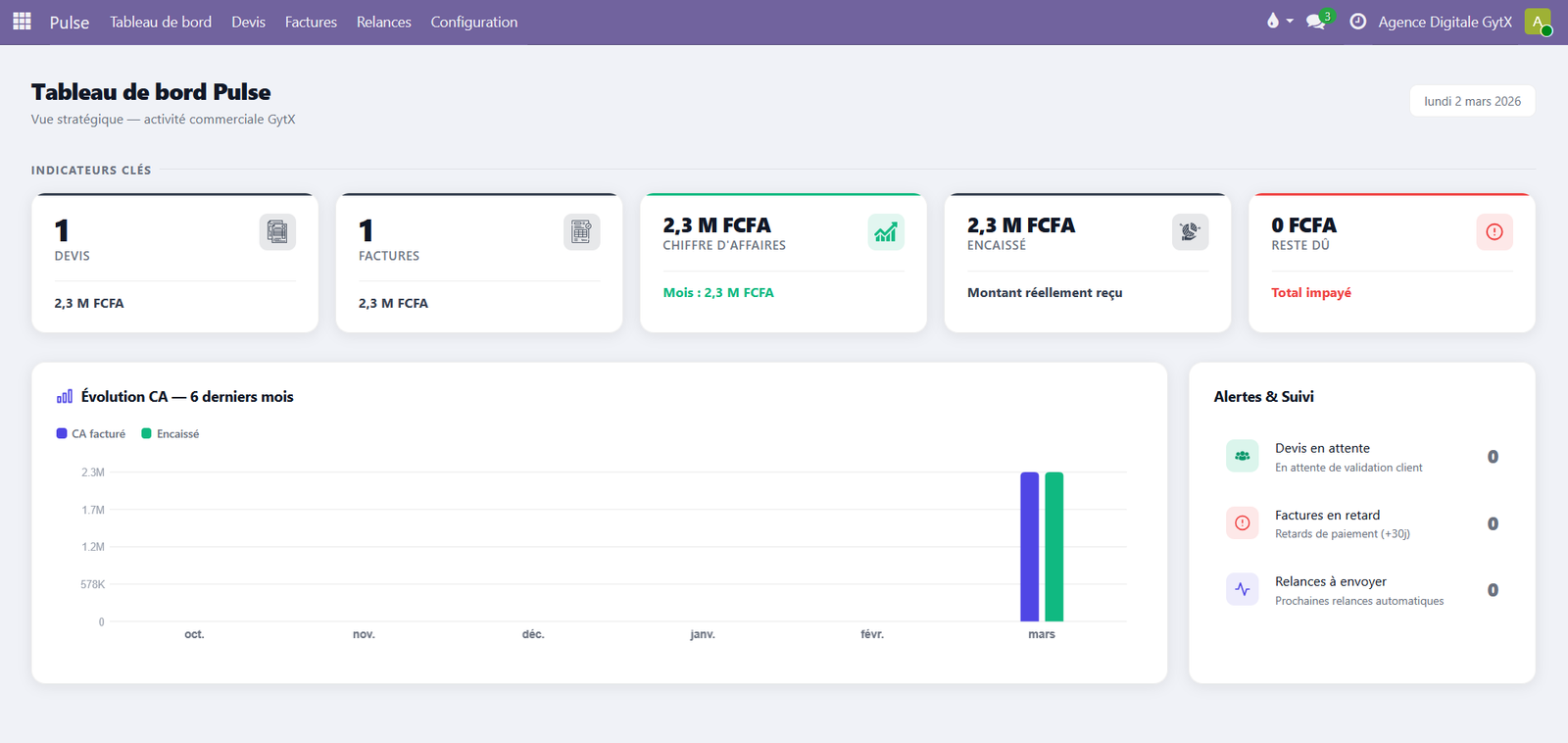The width and height of the screenshot is (1568, 743).
Task: Open the conversations messages icon
Action: [x=1316, y=22]
